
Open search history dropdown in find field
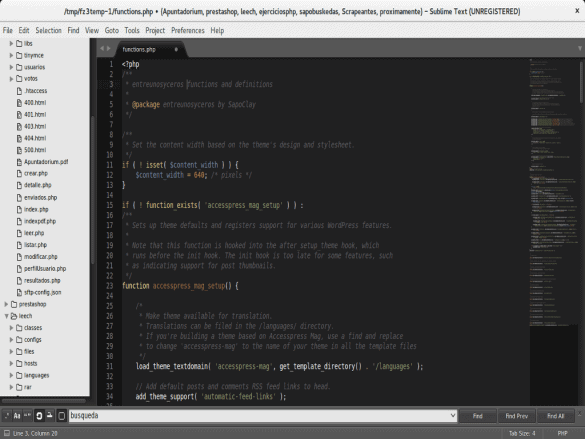tap(453, 416)
